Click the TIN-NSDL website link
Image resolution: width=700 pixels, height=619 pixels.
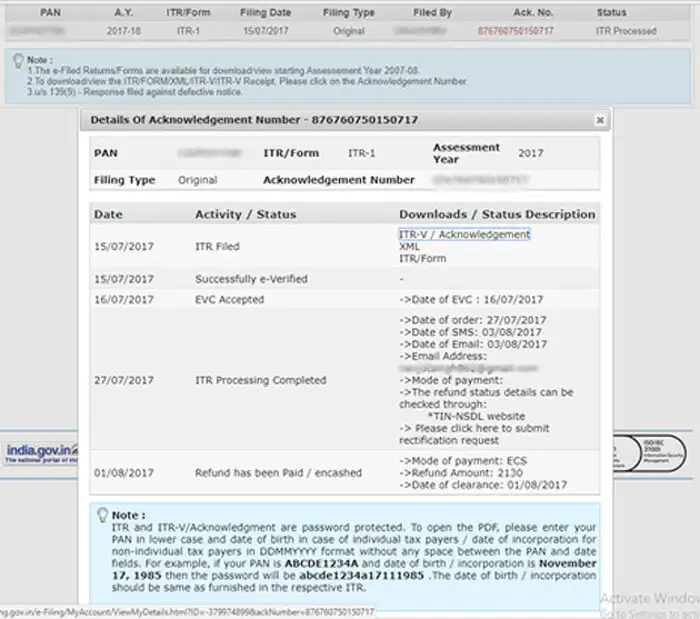point(476,416)
